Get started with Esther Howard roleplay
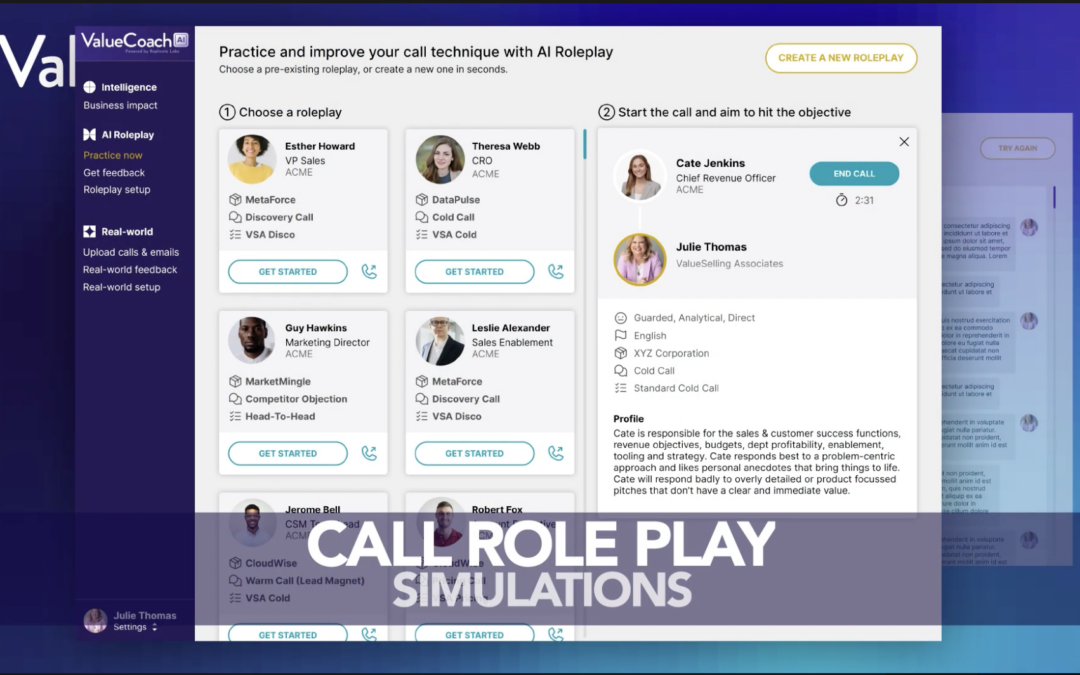This screenshot has height=675, width=1080. click(x=288, y=271)
